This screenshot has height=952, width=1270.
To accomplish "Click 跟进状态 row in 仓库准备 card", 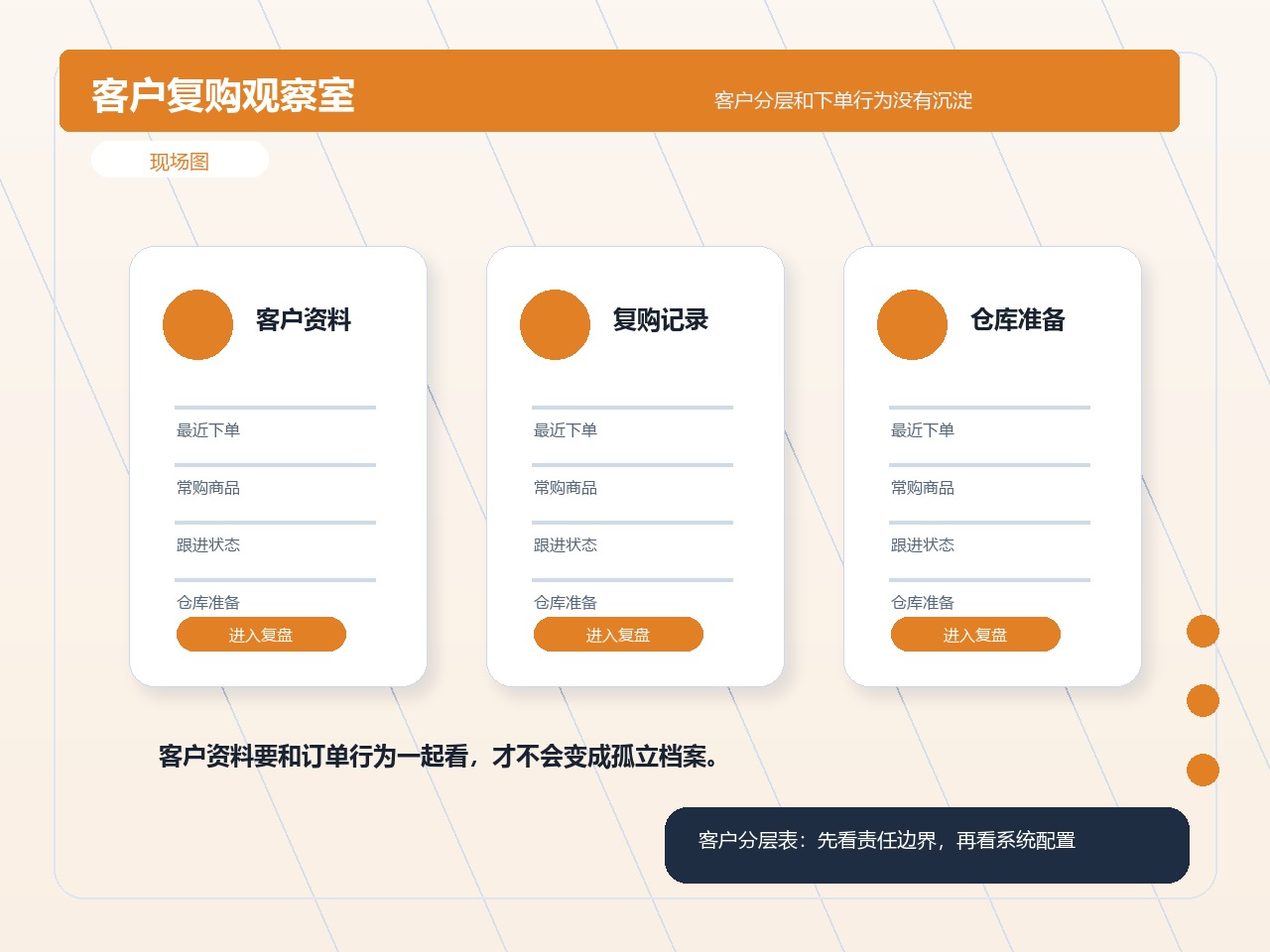I will tap(989, 544).
